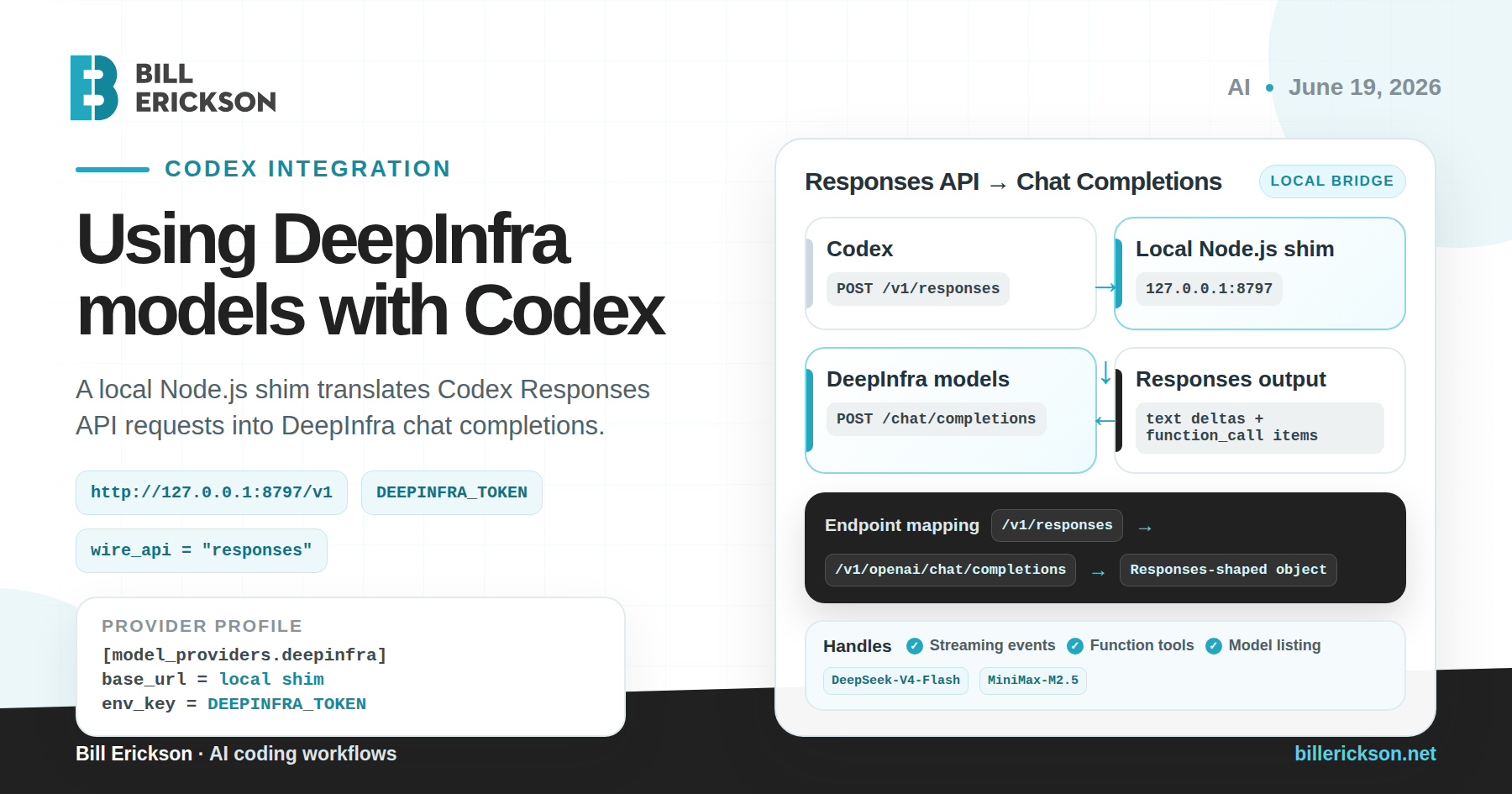
Task: Select the "Responses-shaped object" chip
Action: [1228, 570]
